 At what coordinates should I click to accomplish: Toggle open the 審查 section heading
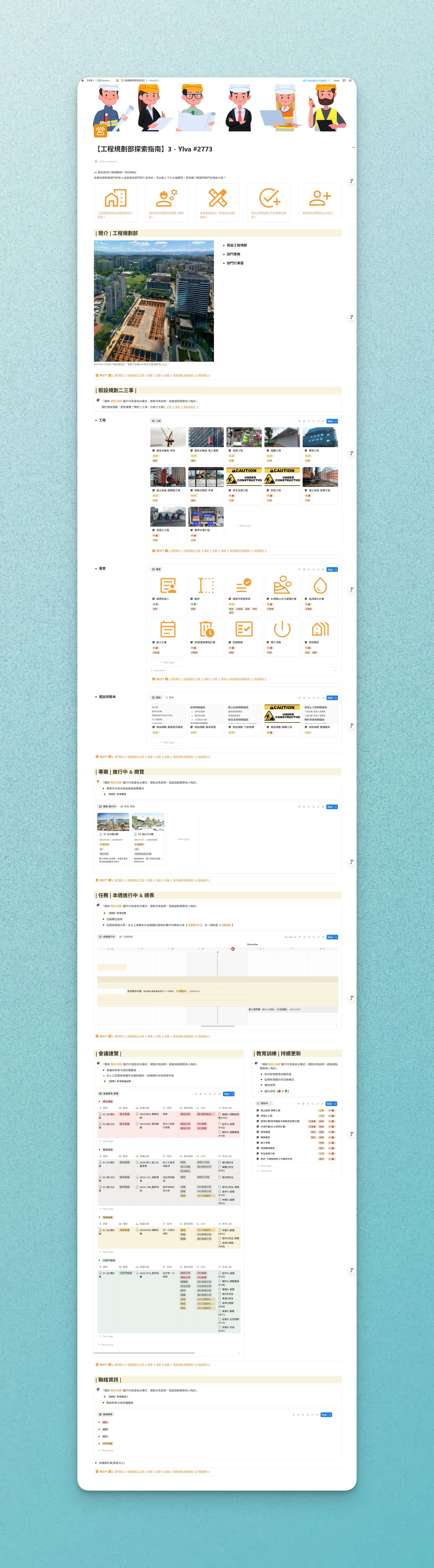96,568
